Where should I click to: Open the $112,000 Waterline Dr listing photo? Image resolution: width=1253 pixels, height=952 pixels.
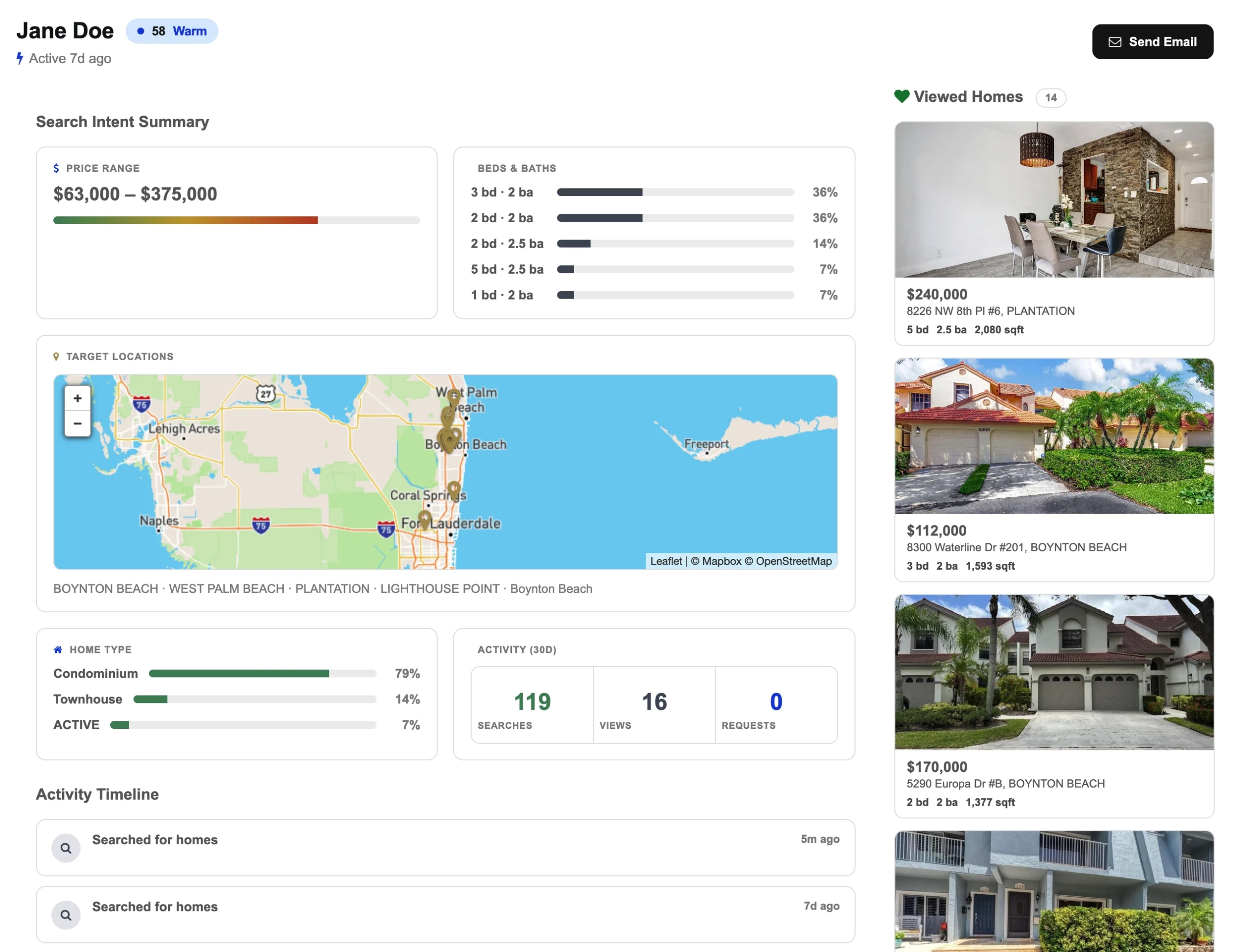click(1053, 436)
